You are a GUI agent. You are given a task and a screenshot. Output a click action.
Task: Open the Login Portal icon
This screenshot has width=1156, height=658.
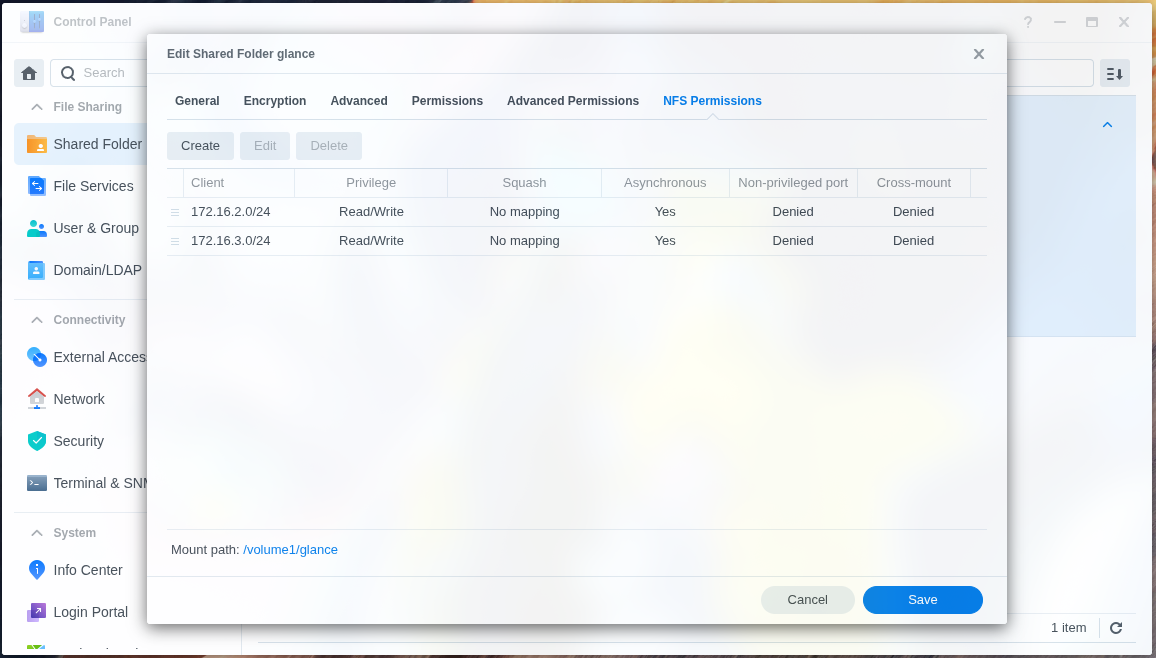36,612
